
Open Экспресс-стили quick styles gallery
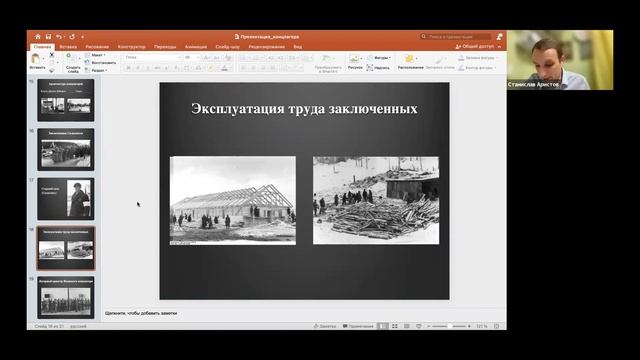pos(440,62)
